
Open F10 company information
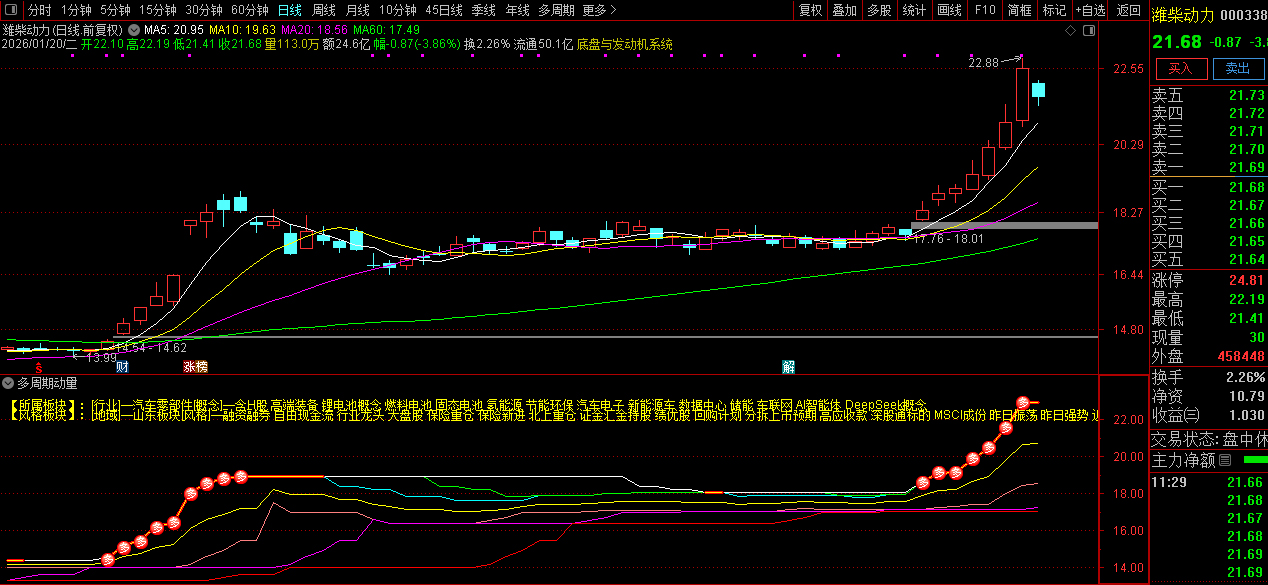click(x=985, y=10)
